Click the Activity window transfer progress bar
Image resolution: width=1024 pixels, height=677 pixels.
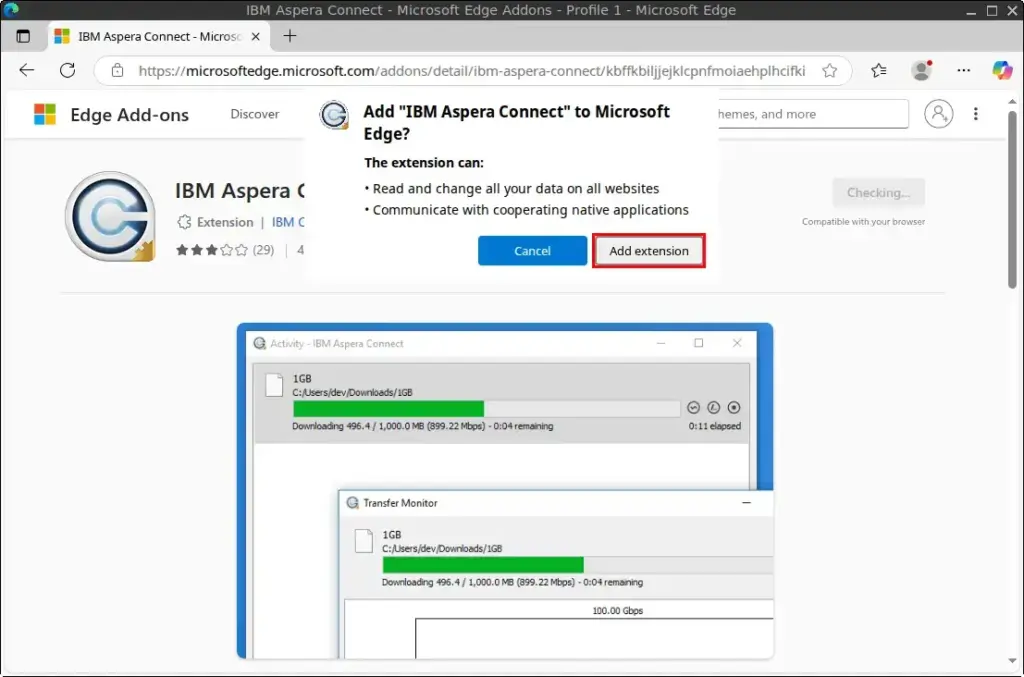coord(487,409)
